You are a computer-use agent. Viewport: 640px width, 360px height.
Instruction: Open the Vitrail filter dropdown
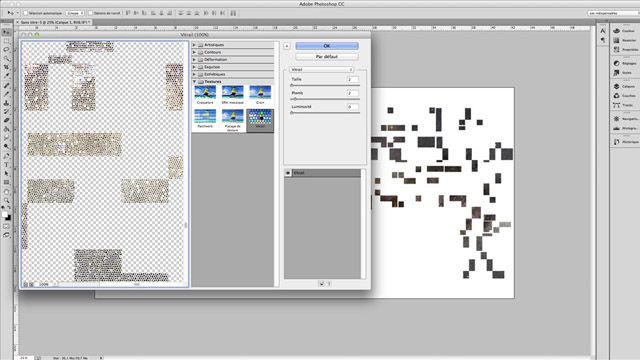pyautogui.click(x=322, y=70)
